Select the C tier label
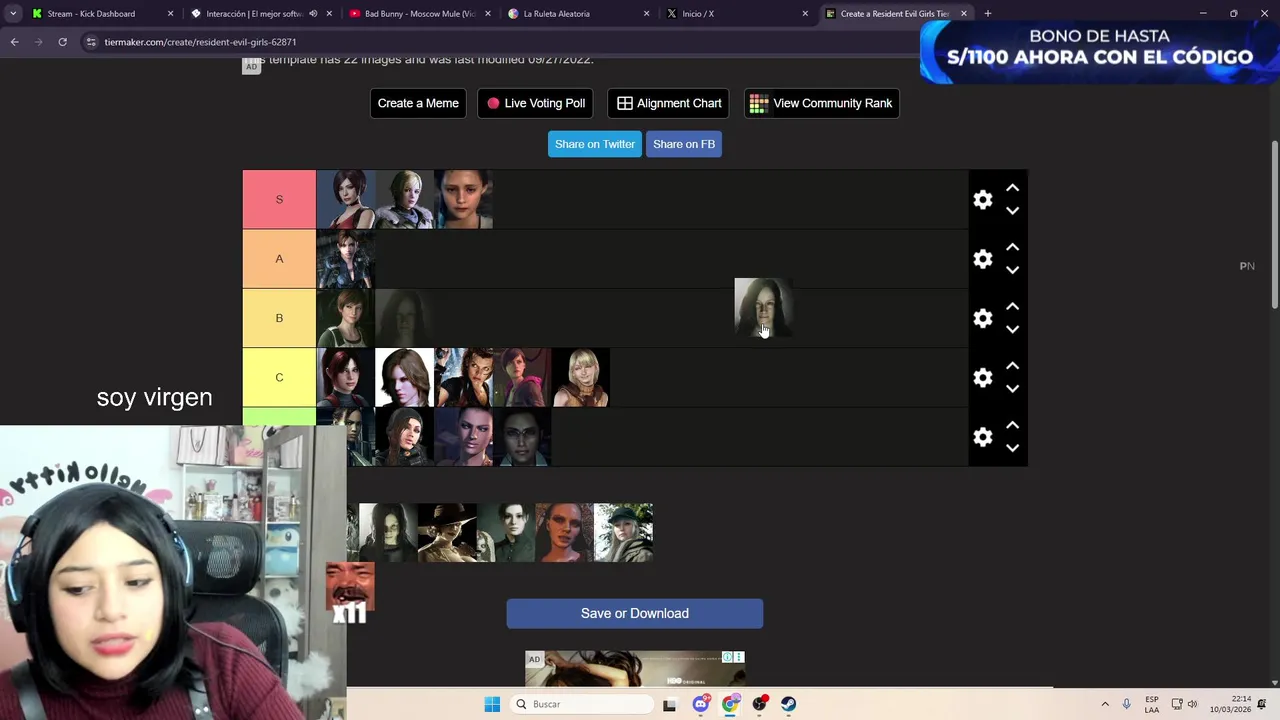 (x=279, y=378)
